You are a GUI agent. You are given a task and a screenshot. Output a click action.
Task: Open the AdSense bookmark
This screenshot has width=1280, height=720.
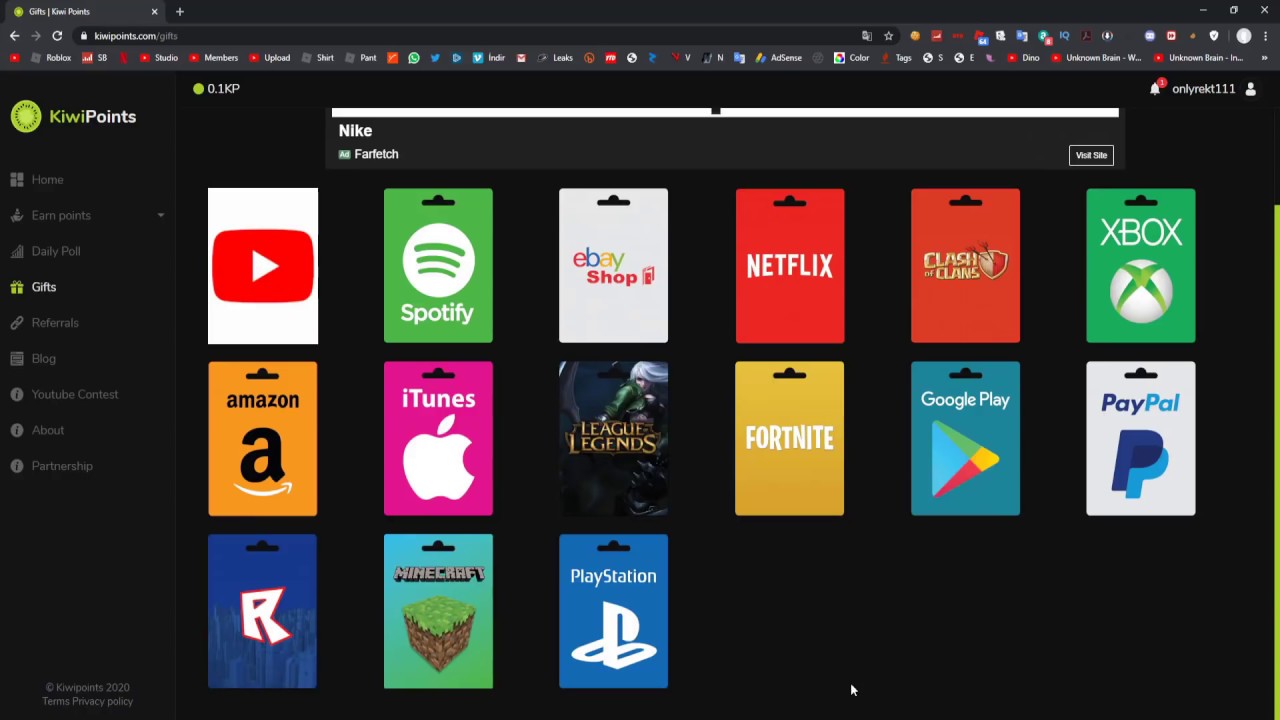pyautogui.click(x=779, y=58)
